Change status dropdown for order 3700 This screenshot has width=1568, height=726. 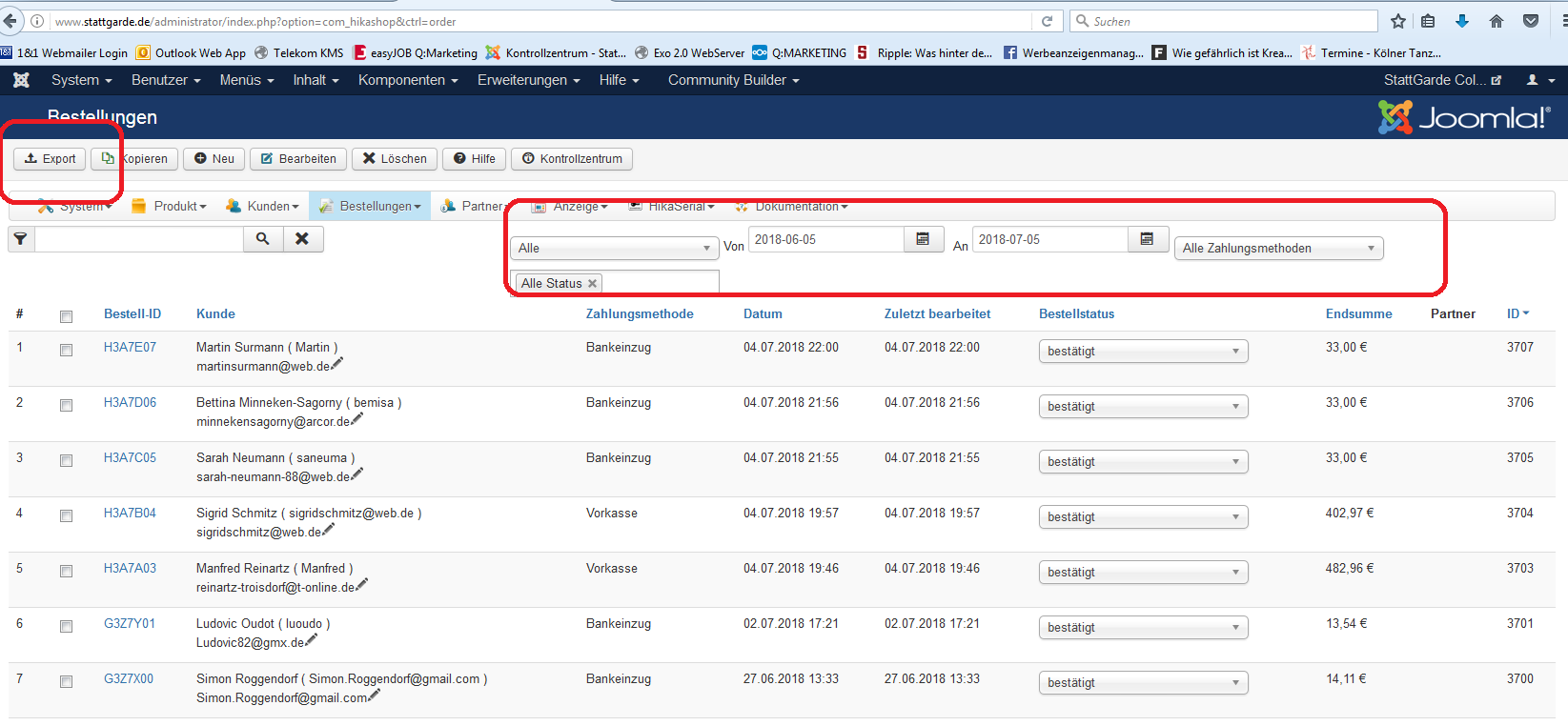pyautogui.click(x=1143, y=683)
